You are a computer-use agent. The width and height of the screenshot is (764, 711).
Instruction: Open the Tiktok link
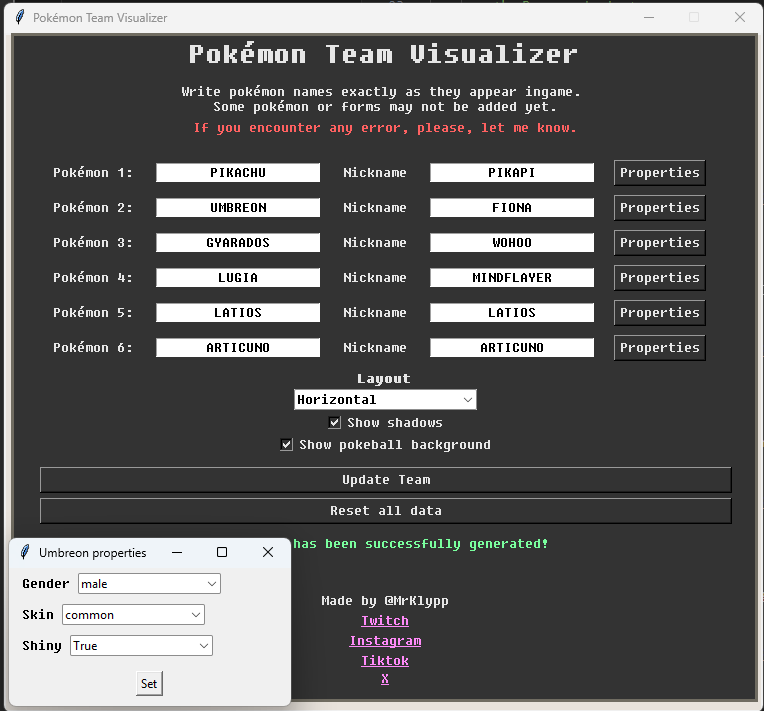tap(385, 660)
